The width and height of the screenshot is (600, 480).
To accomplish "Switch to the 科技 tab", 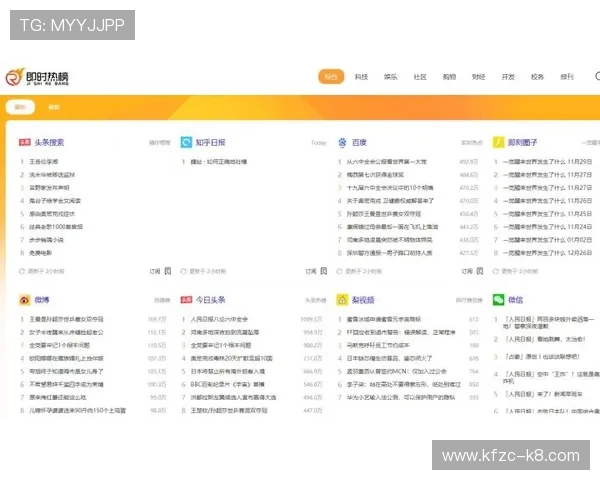I will point(361,77).
